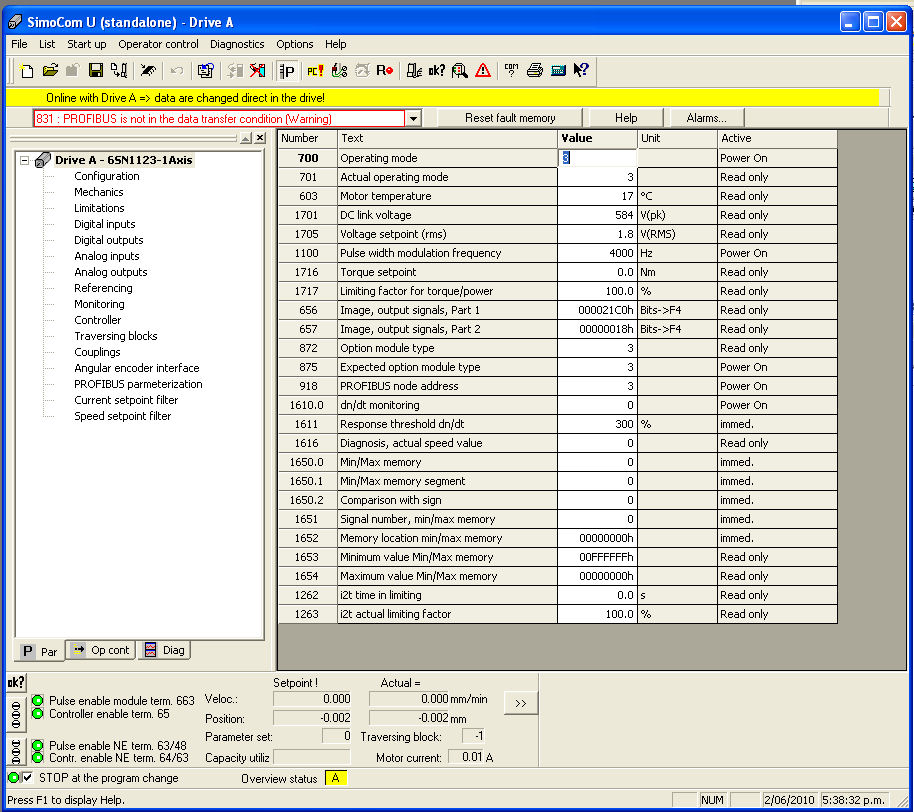Click the data transfer icon beside Save
The width and height of the screenshot is (914, 812).
(119, 71)
